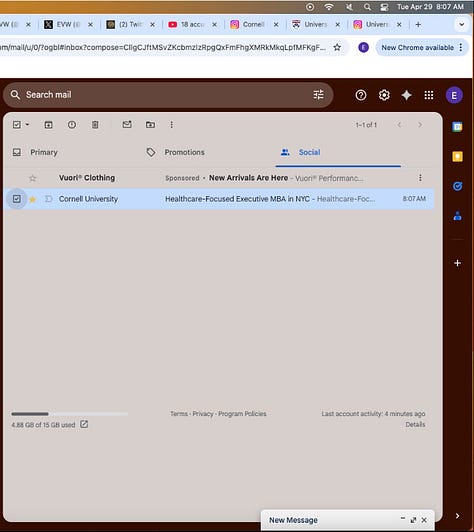
Task: Unstar the Cornell University email
Action: coord(33,199)
